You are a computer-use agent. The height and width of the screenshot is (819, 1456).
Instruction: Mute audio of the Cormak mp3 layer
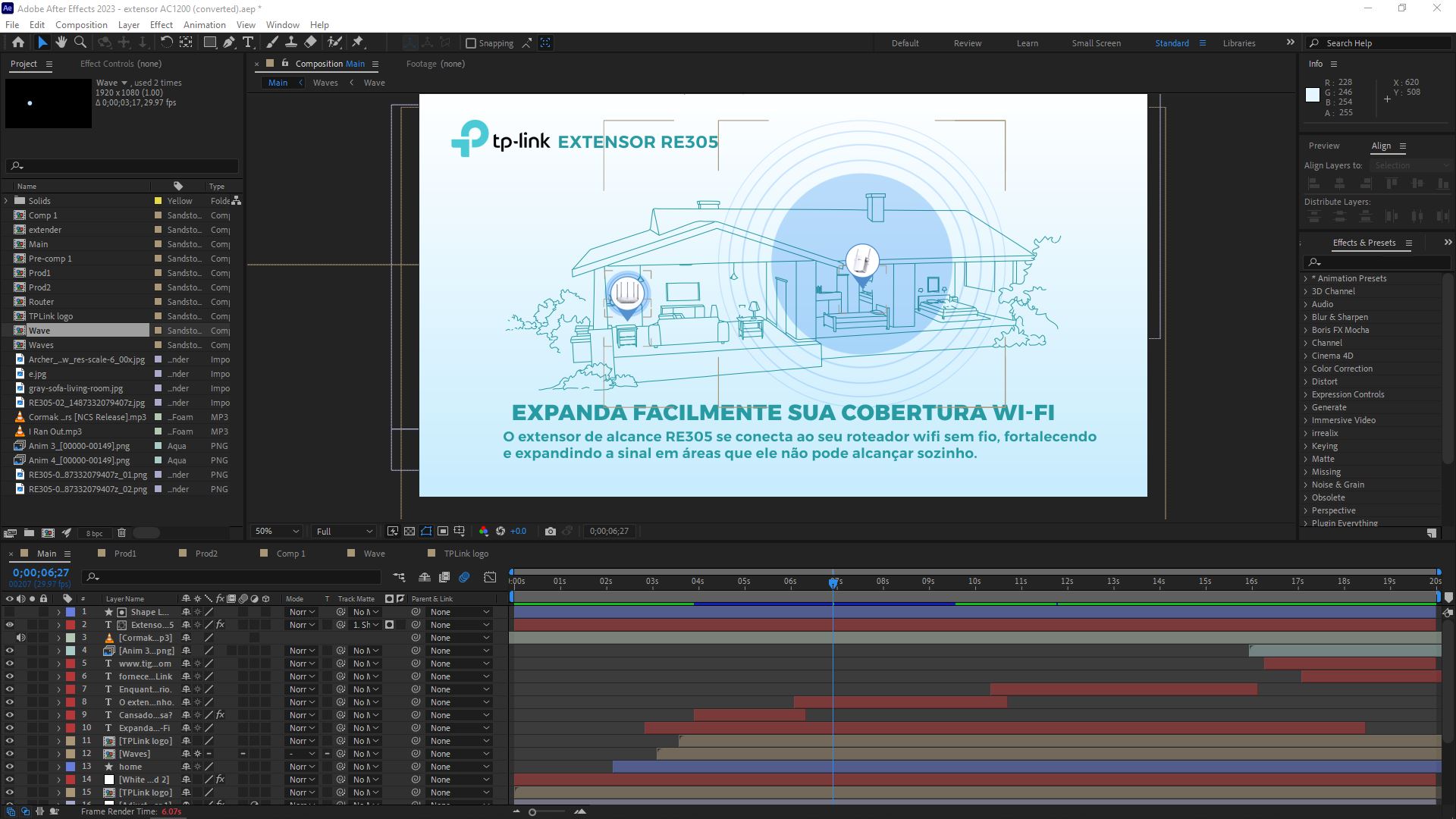click(x=21, y=638)
